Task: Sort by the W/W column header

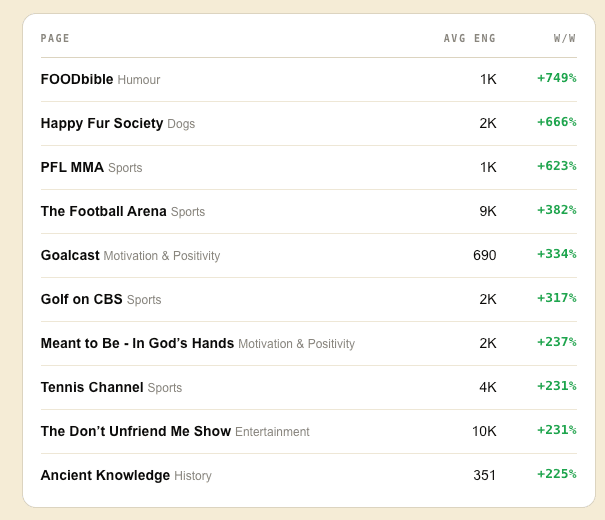Action: (x=564, y=38)
